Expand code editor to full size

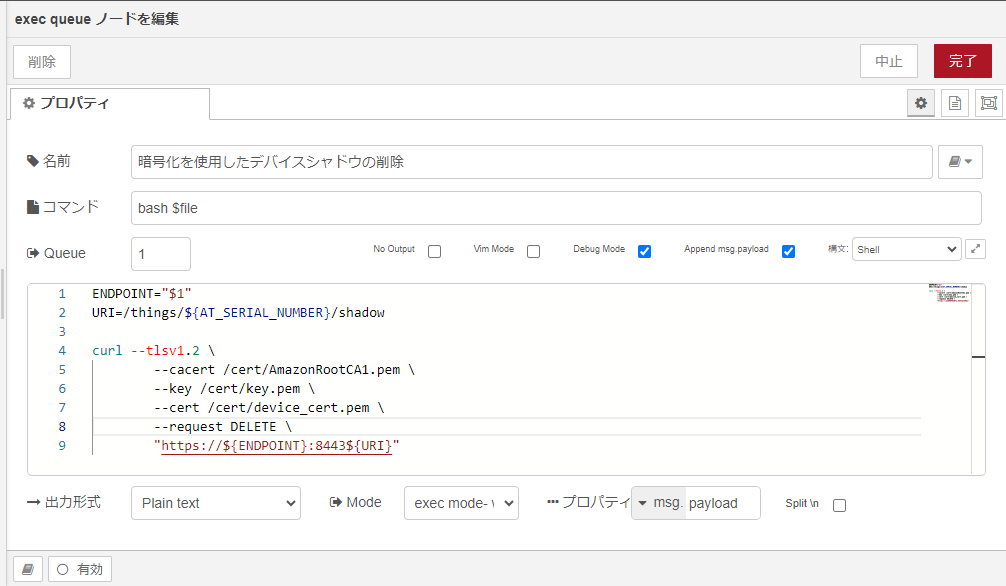(x=975, y=249)
